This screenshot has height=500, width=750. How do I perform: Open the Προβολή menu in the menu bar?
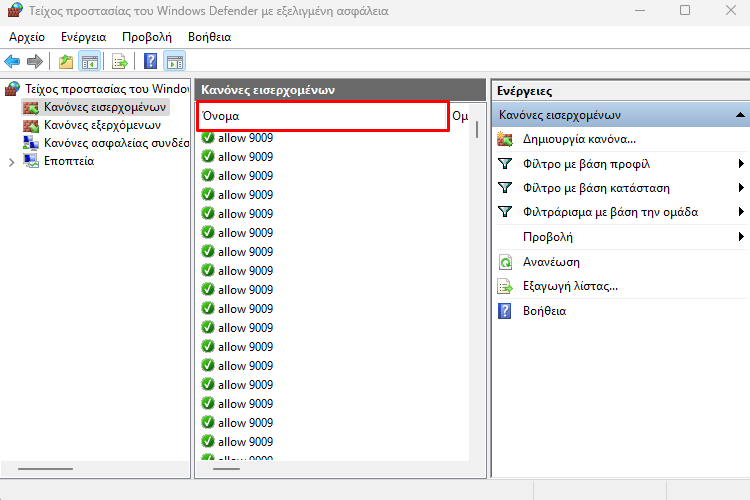tap(147, 37)
